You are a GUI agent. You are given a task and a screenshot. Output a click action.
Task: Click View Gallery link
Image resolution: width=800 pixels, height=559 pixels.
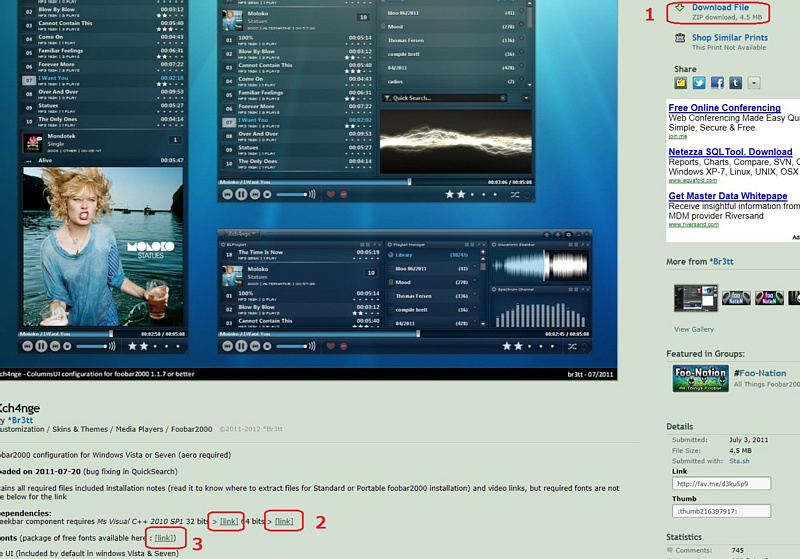(x=694, y=329)
